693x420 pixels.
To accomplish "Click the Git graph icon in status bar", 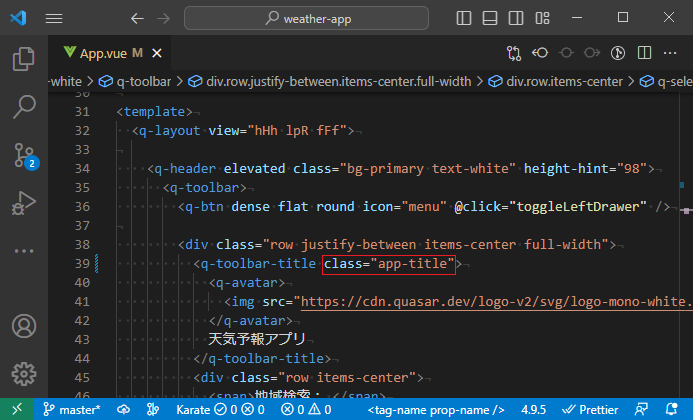I will click(x=153, y=410).
